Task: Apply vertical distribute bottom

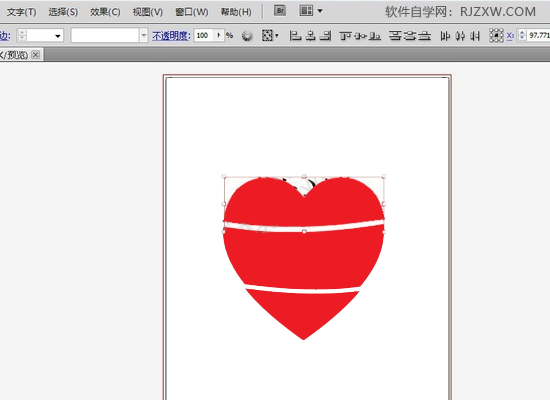Action: click(x=425, y=35)
